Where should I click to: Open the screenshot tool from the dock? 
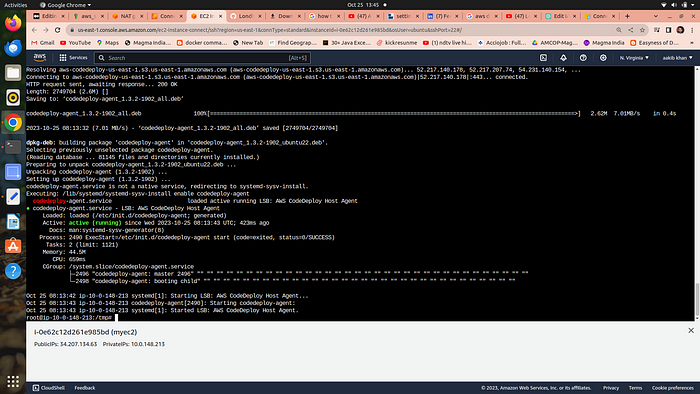coord(13,172)
